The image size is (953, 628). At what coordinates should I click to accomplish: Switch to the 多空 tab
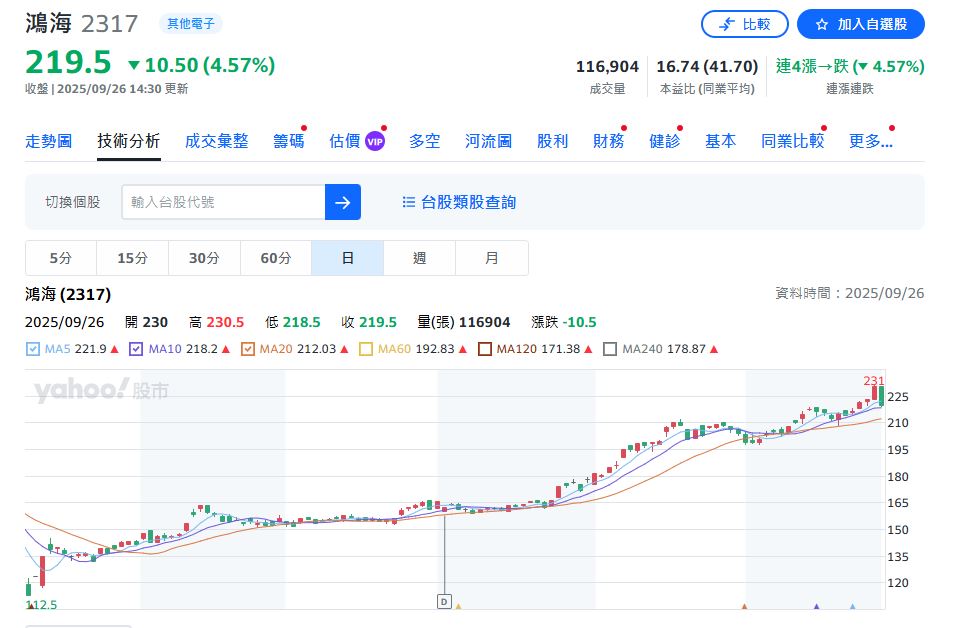pos(424,141)
